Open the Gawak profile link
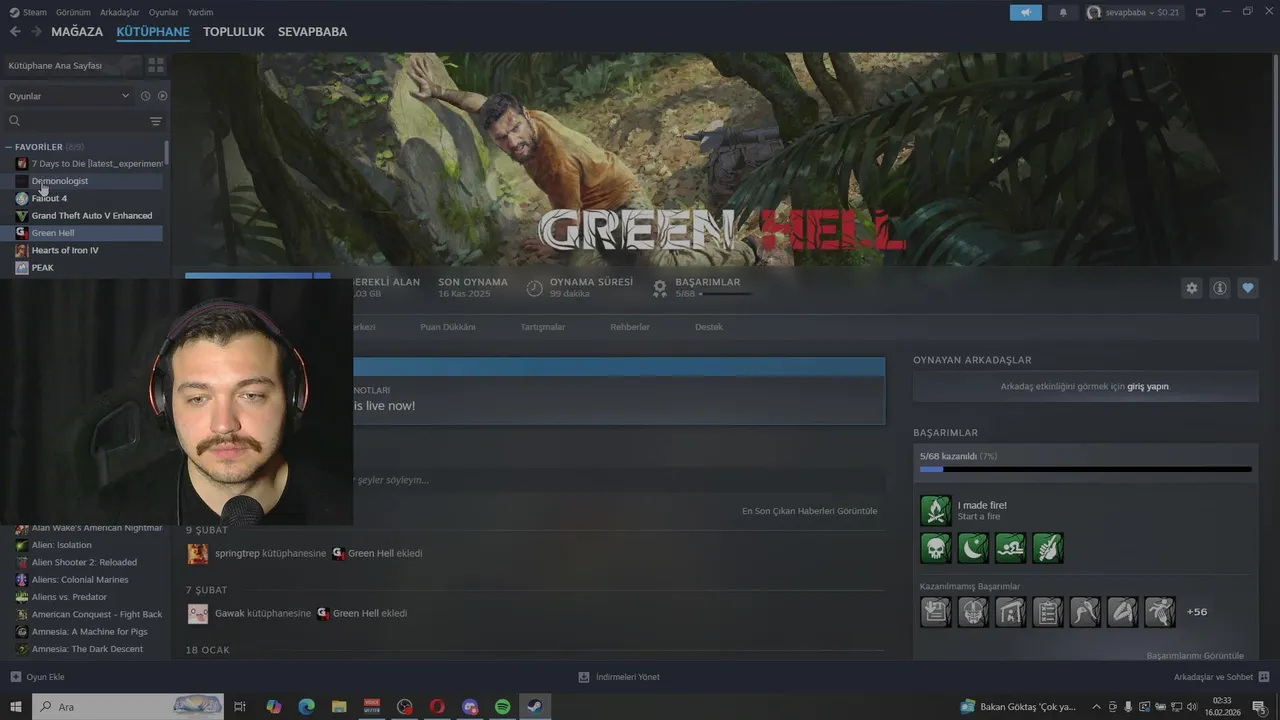 point(230,613)
